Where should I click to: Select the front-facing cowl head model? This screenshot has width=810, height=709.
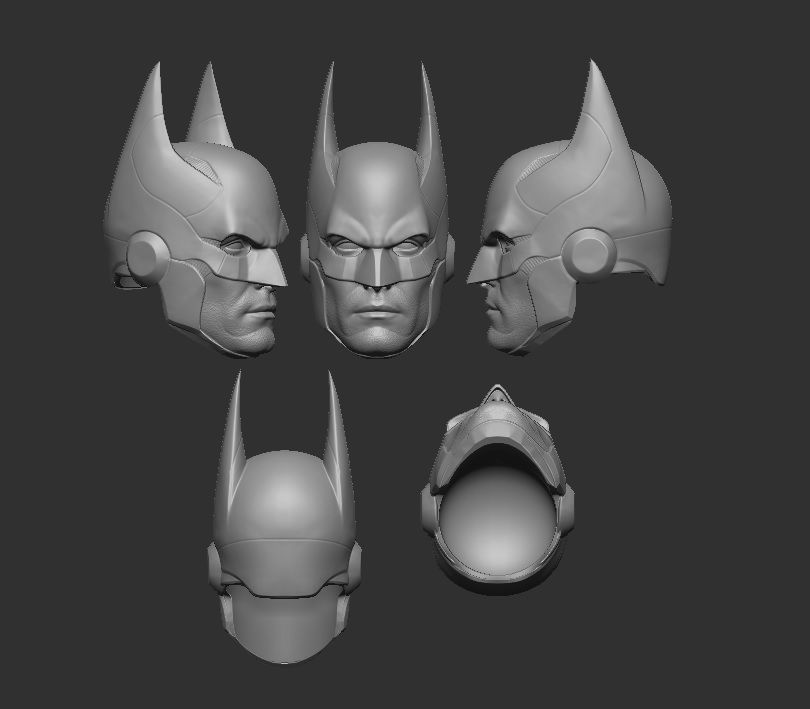click(x=379, y=209)
